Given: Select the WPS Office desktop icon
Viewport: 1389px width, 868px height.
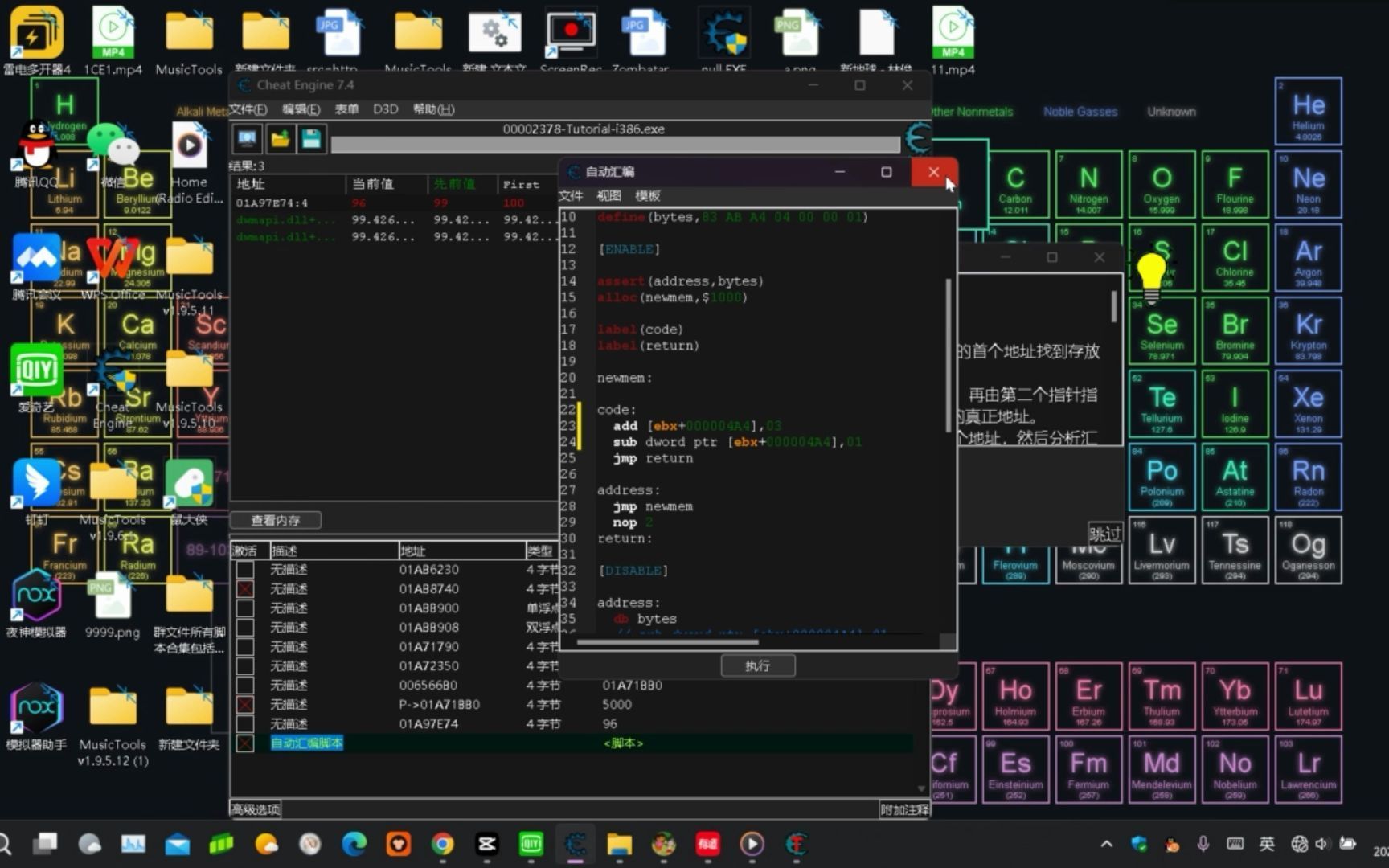Looking at the screenshot, I should coord(113,267).
